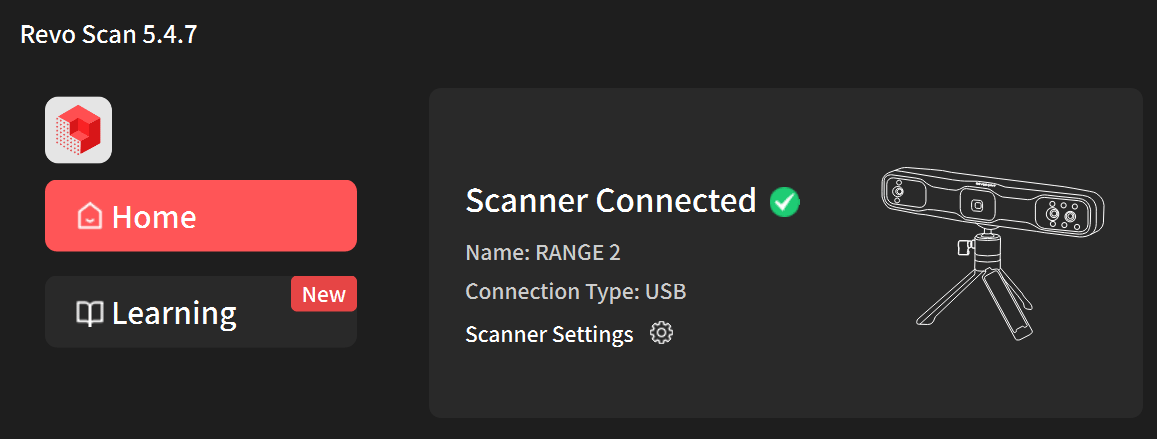Image resolution: width=1157 pixels, height=439 pixels.
Task: Switch to the Learning section
Action: [x=174, y=313]
